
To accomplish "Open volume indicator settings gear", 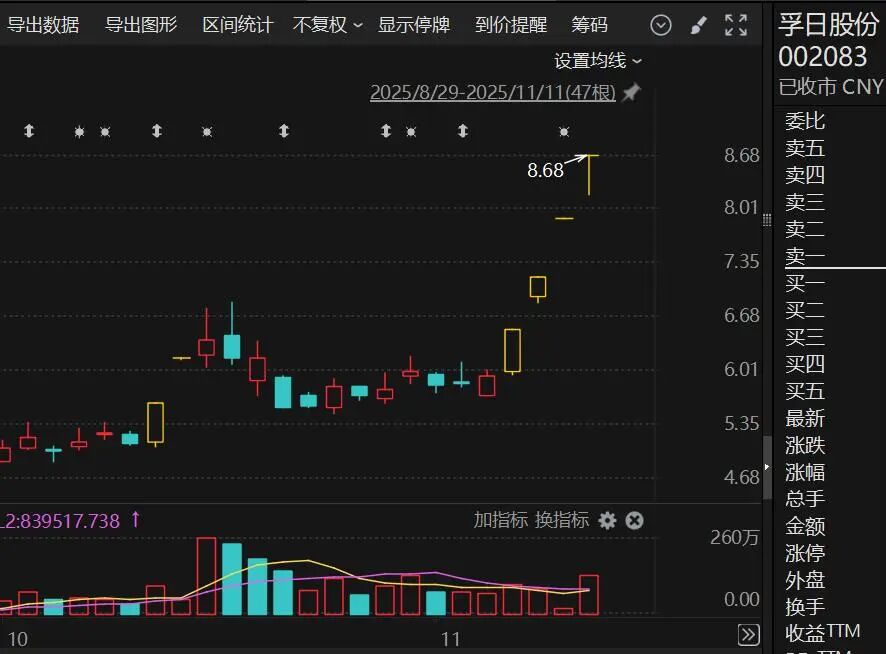I will pos(607,520).
